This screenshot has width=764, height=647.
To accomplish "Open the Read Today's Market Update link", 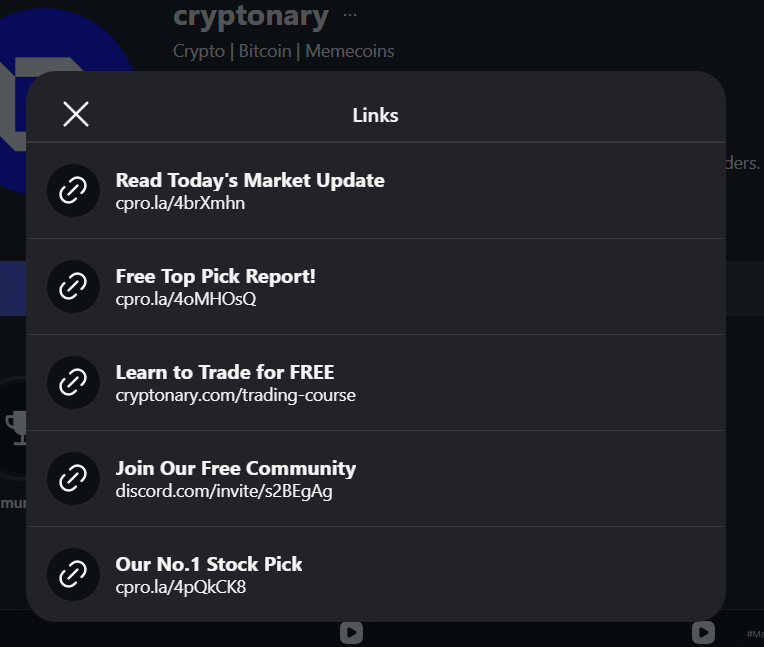I will point(250,180).
